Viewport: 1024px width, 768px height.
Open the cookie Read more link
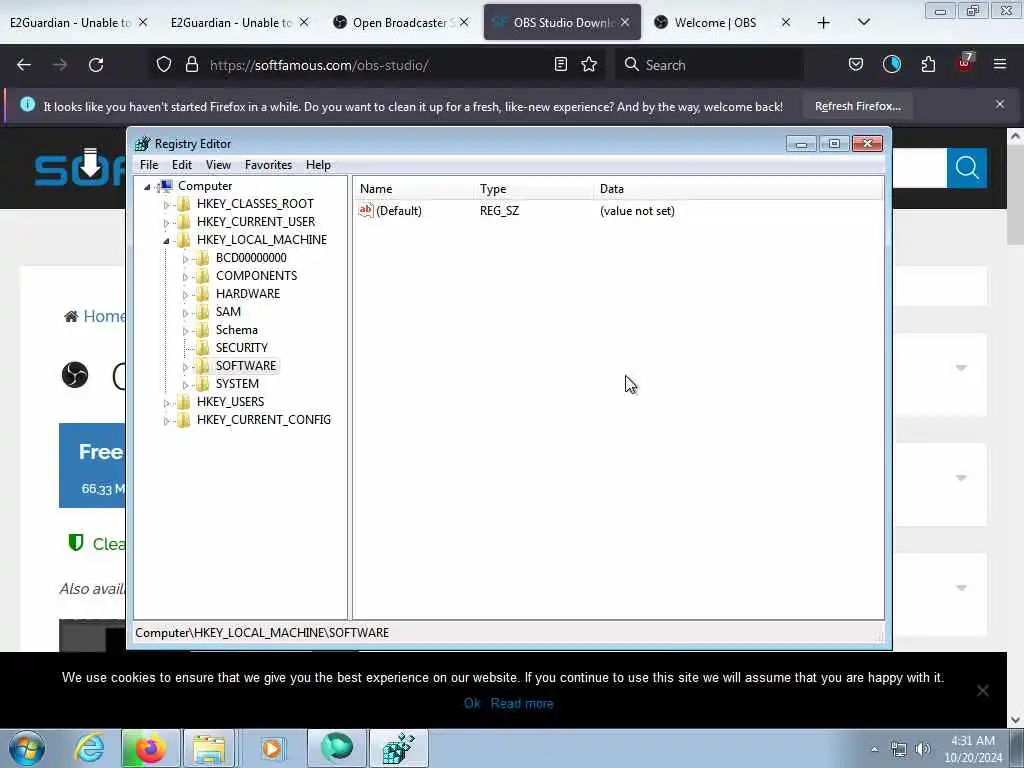click(x=522, y=703)
